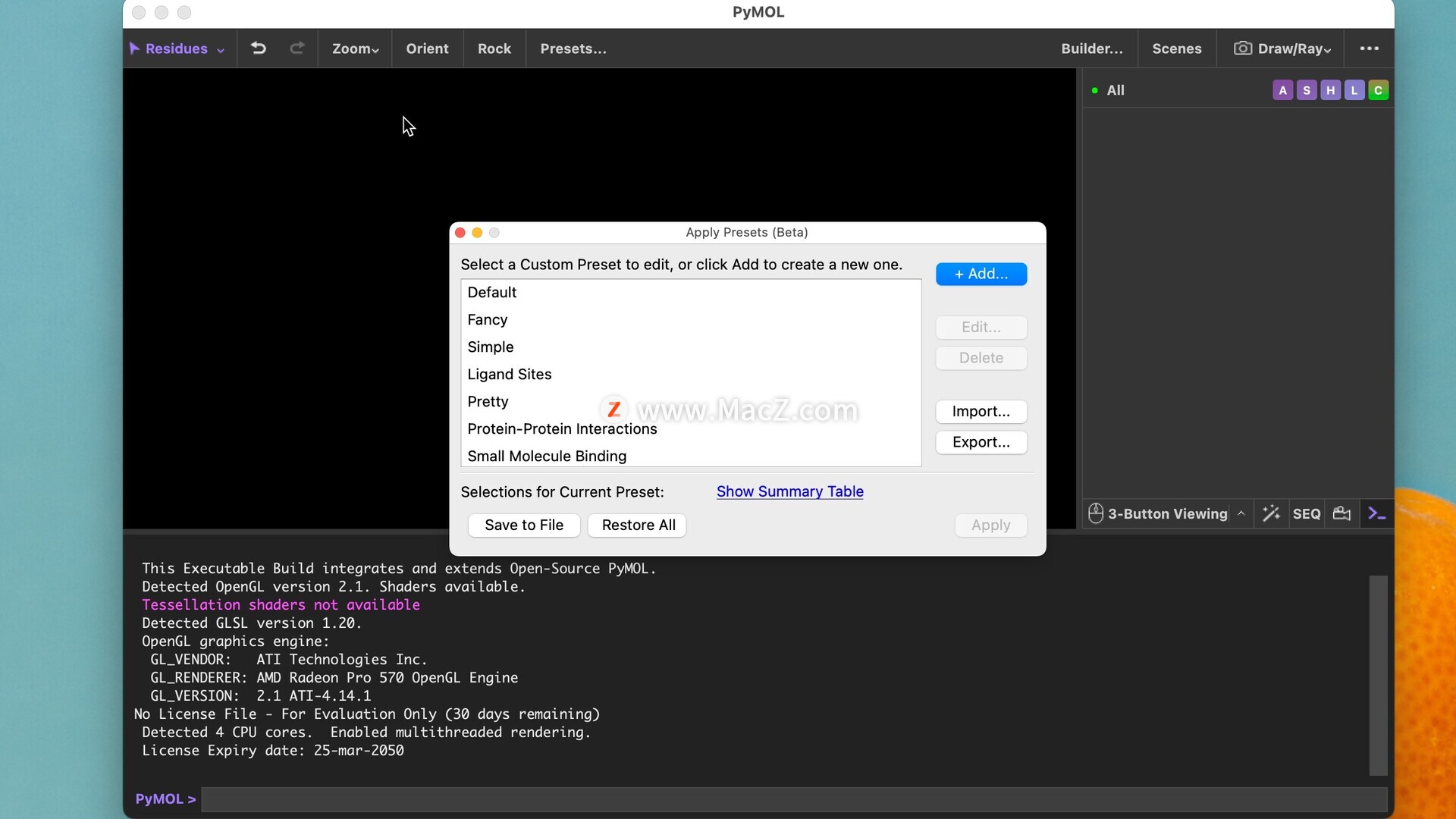The image size is (1456, 819).
Task: Click the movie camera icon
Action: click(1341, 513)
